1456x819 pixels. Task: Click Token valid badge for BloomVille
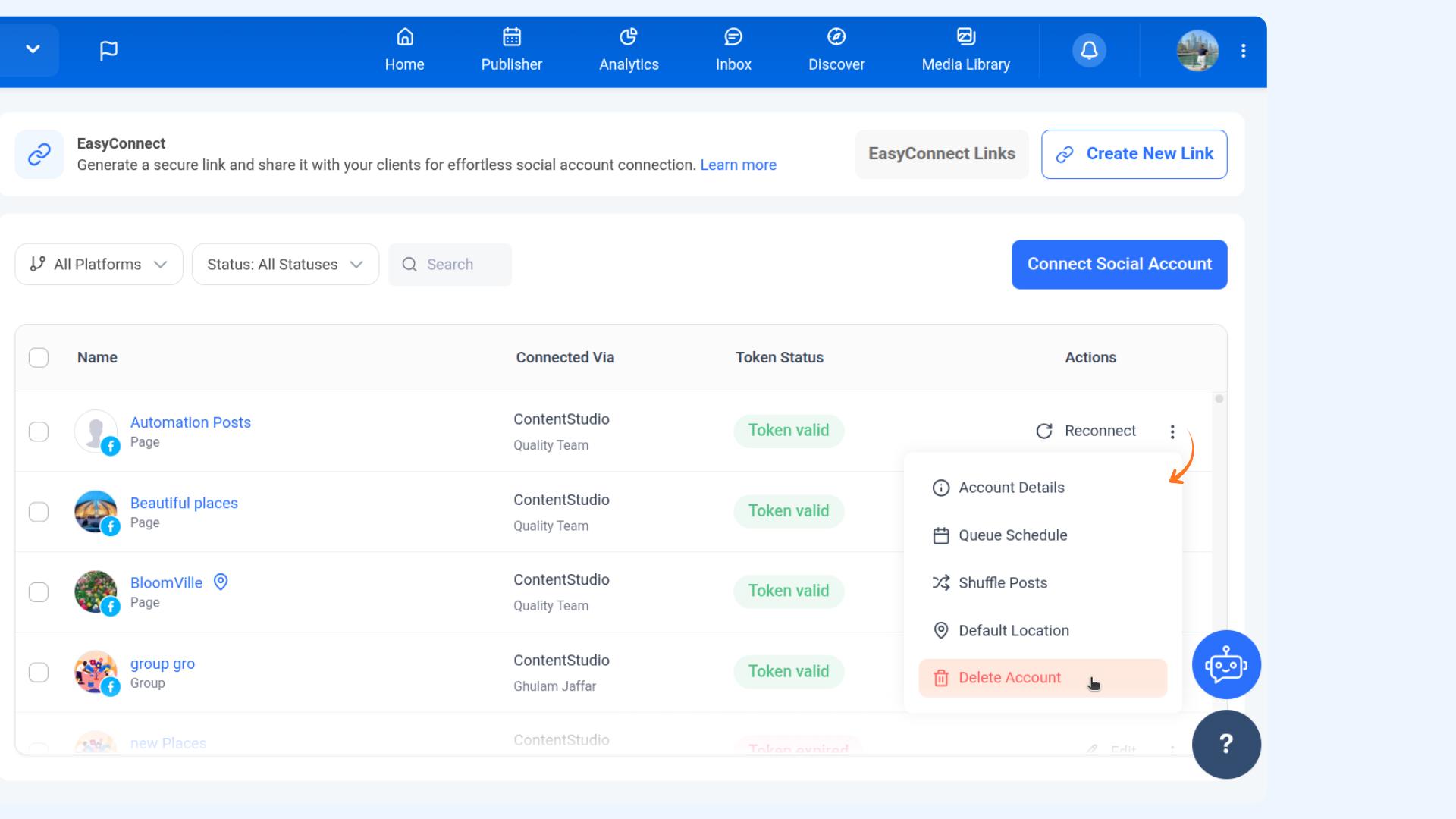coord(789,591)
